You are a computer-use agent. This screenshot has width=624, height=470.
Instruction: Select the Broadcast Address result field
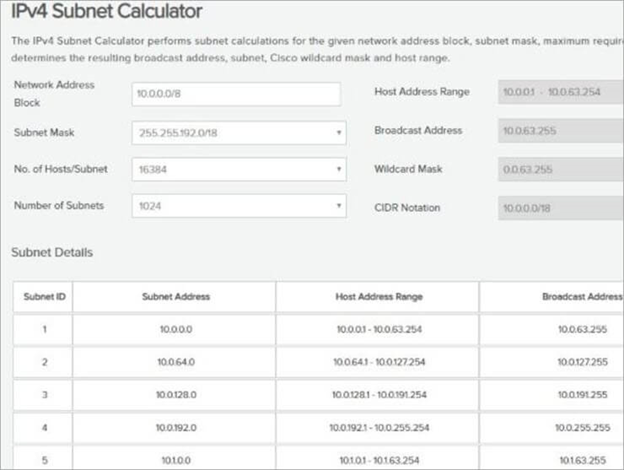click(560, 130)
